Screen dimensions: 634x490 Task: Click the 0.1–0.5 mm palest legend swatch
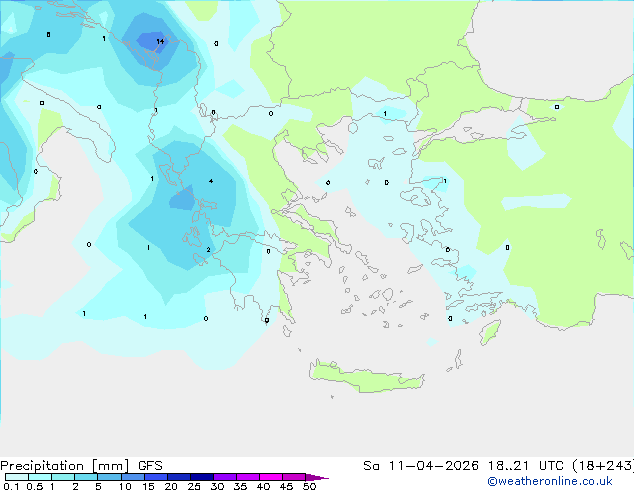[17, 477]
